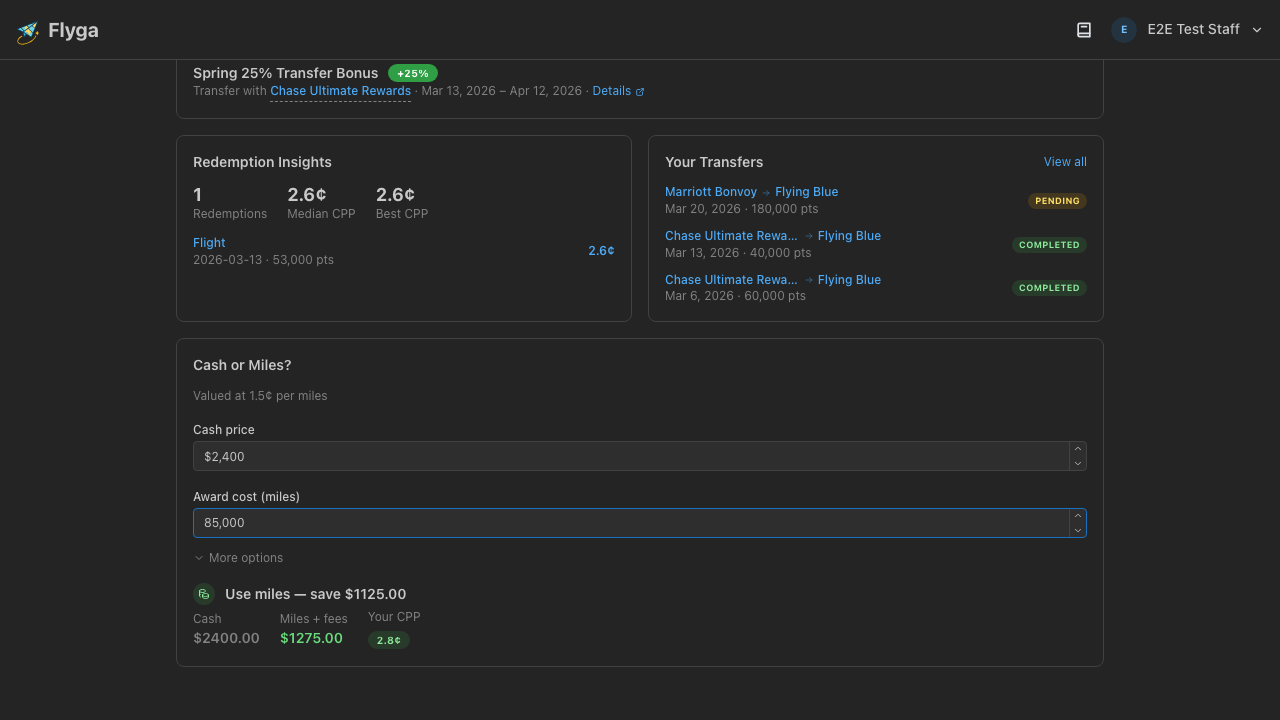Click the +25% bonus badge
This screenshot has height=720, width=1280.
click(413, 73)
